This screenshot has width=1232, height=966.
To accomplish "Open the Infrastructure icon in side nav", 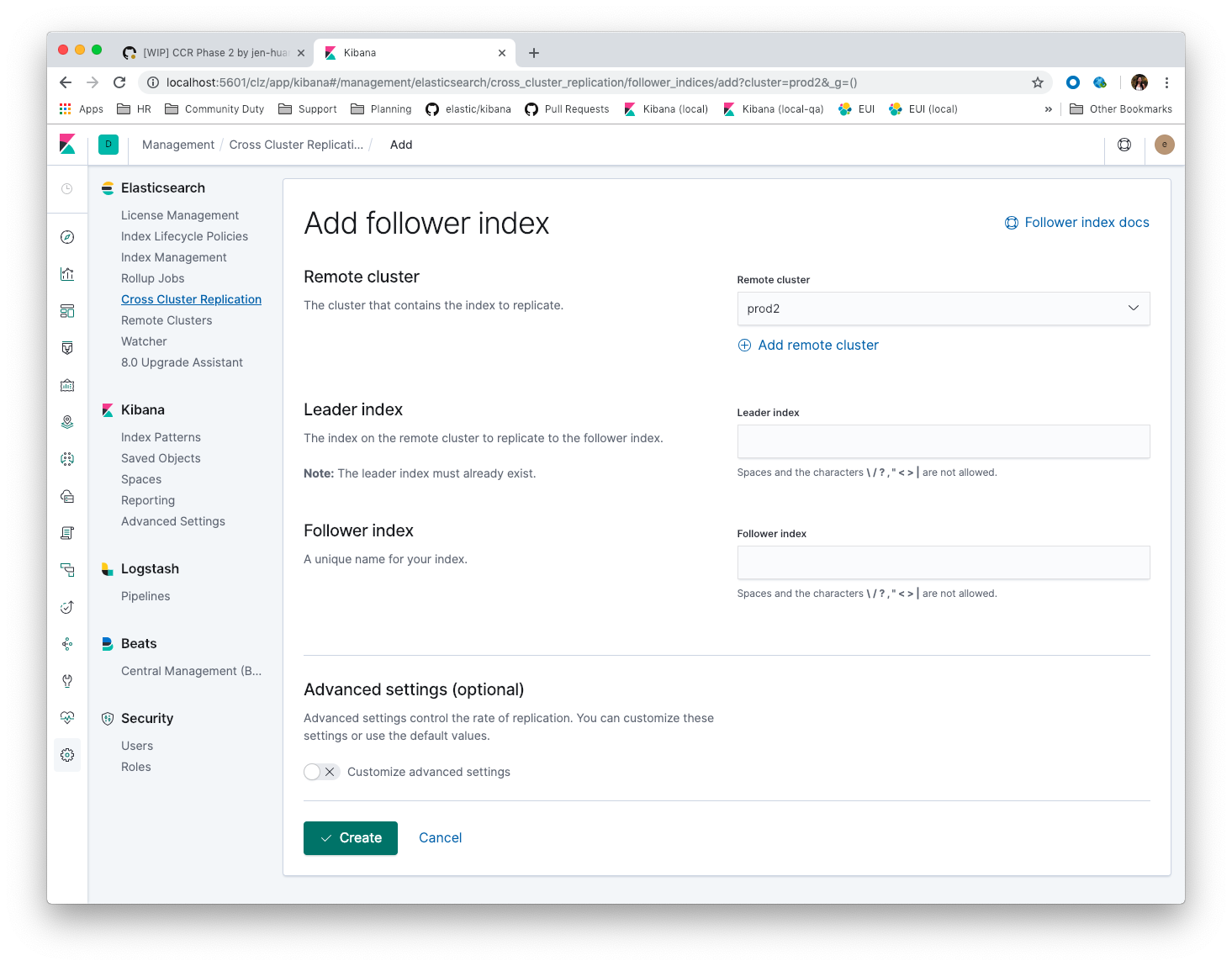I will [67, 496].
